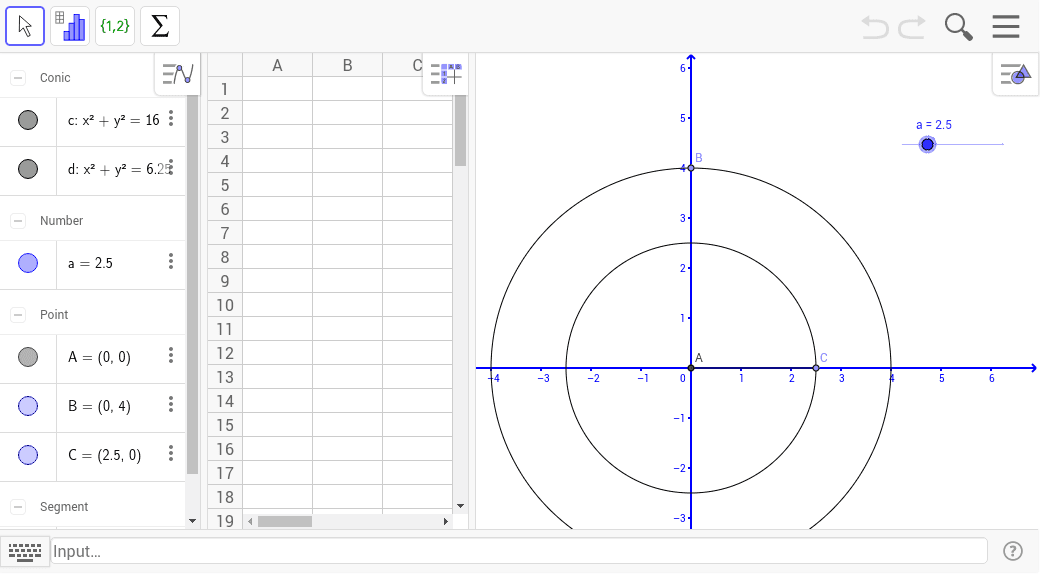Open the search magnifier
Screen dimensions: 1040x574
pos(958,27)
